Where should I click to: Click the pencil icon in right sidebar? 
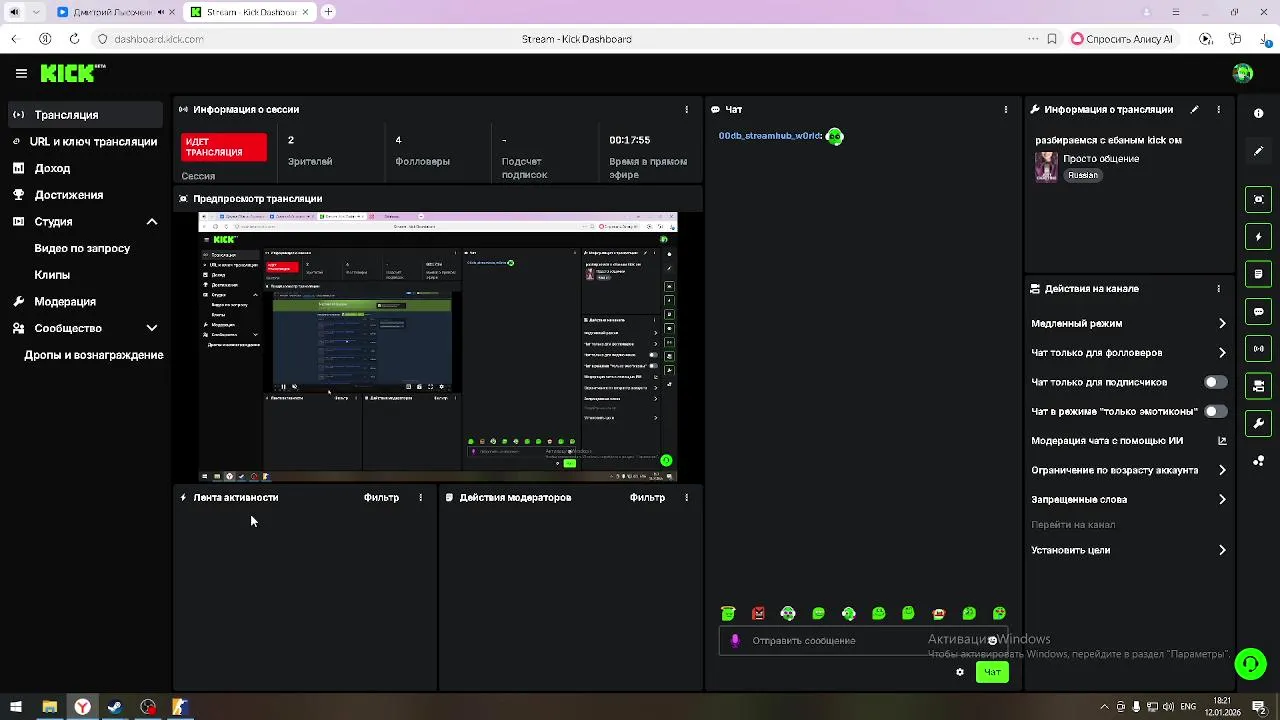click(x=1259, y=151)
